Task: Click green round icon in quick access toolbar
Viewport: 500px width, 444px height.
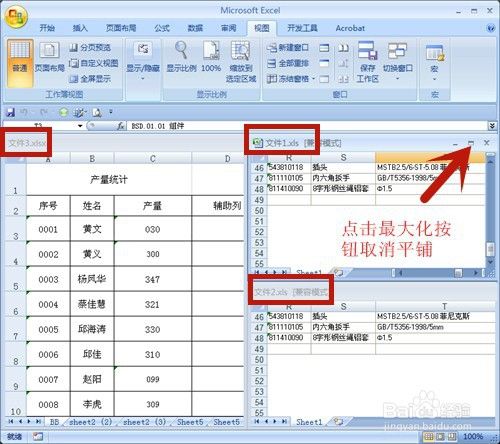Action: [63, 112]
